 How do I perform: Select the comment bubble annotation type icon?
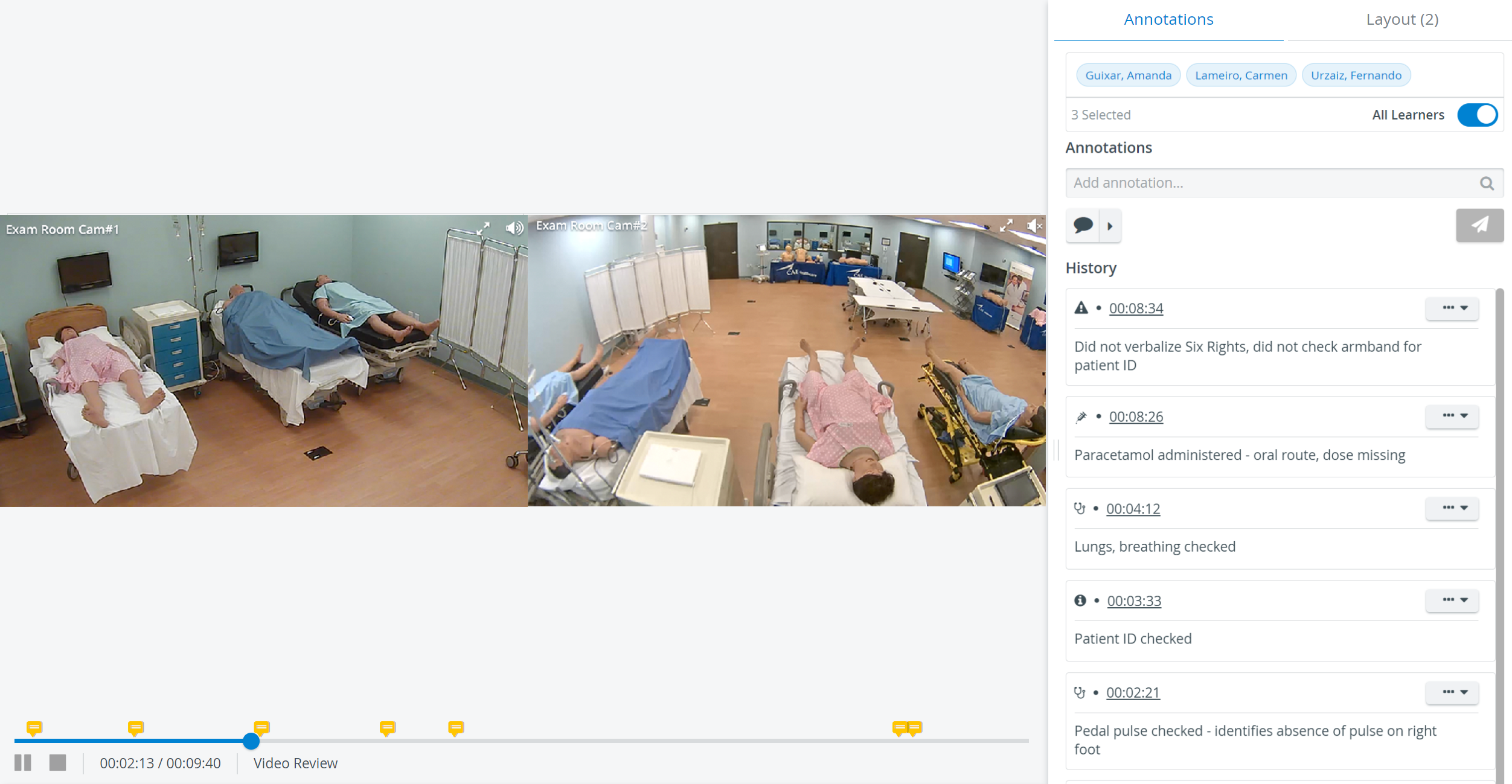[1083, 226]
